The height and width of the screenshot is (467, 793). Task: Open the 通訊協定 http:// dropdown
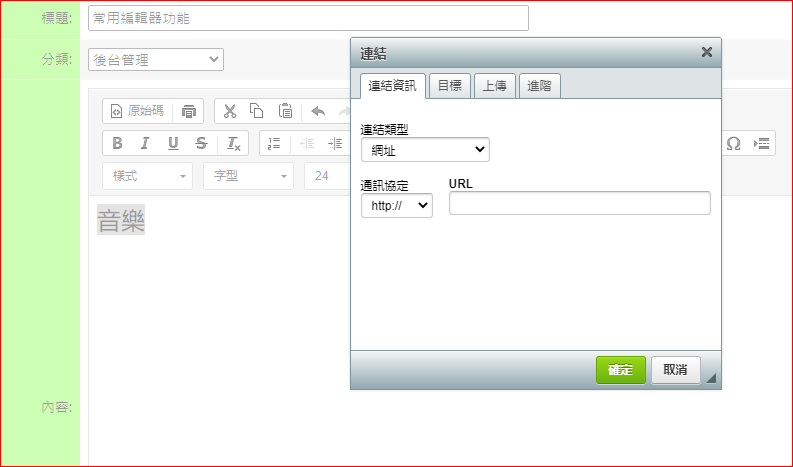coord(397,205)
